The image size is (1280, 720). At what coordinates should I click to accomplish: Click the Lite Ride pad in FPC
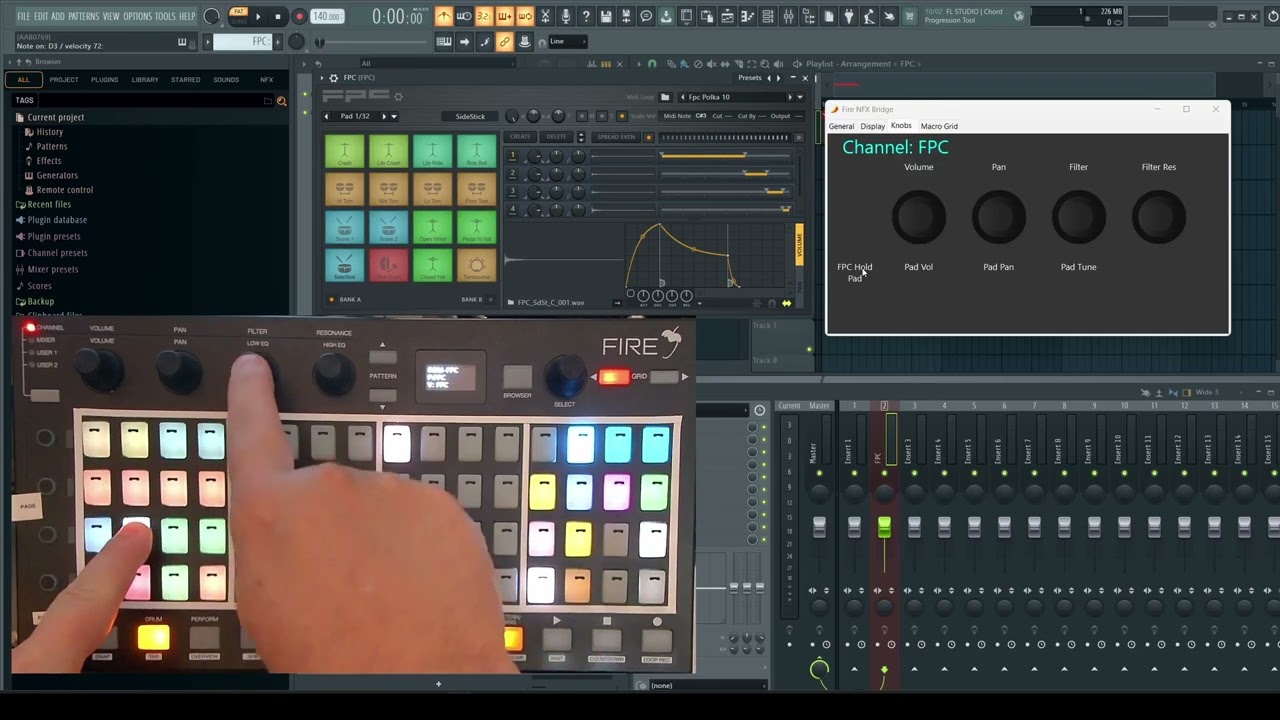point(432,150)
